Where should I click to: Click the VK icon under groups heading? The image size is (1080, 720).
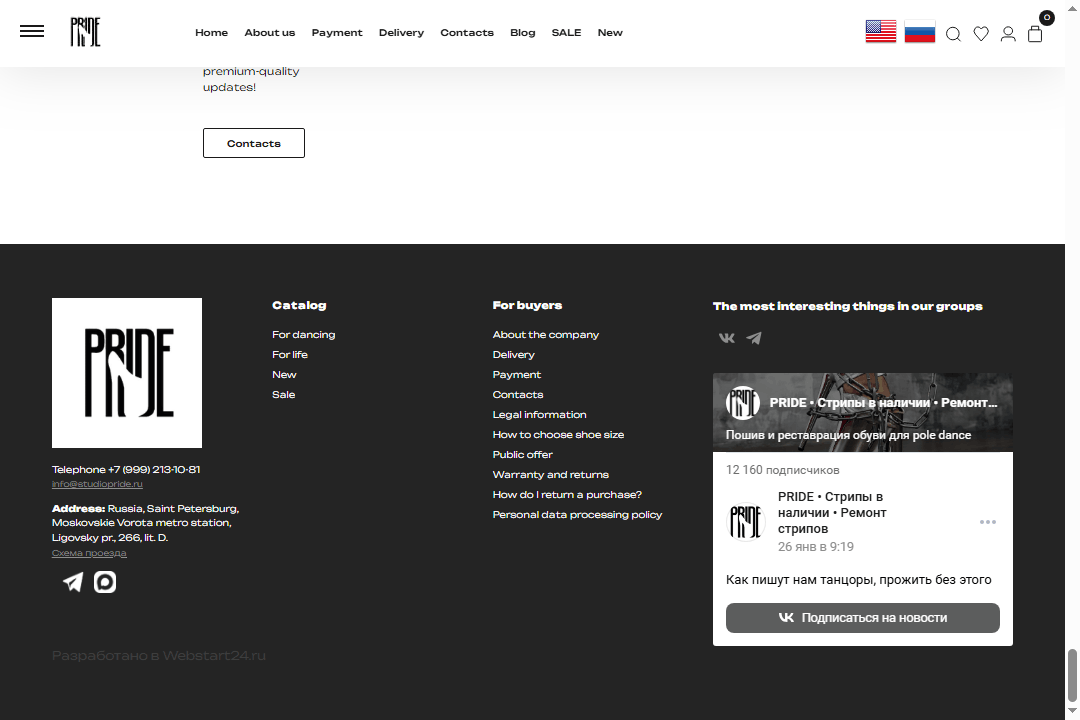(727, 338)
